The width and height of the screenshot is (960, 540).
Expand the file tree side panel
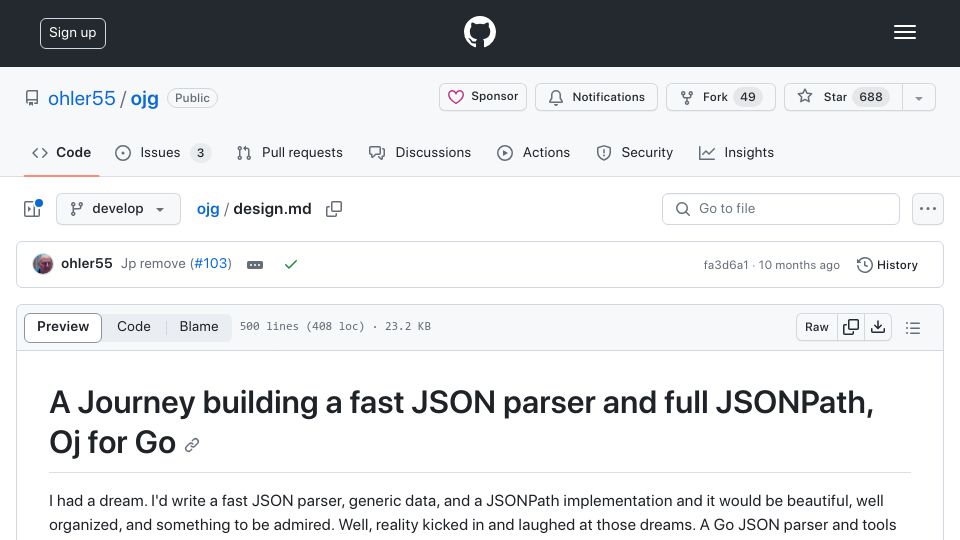(x=32, y=209)
